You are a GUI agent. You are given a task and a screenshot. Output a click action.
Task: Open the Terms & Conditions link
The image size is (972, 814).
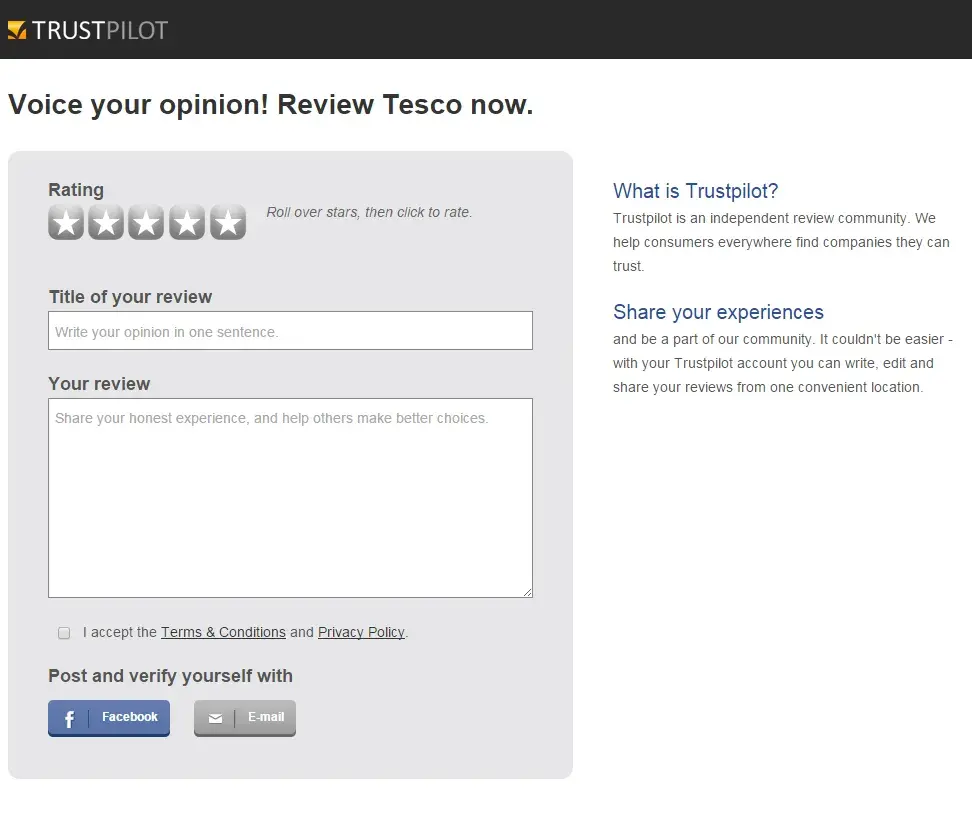(223, 632)
